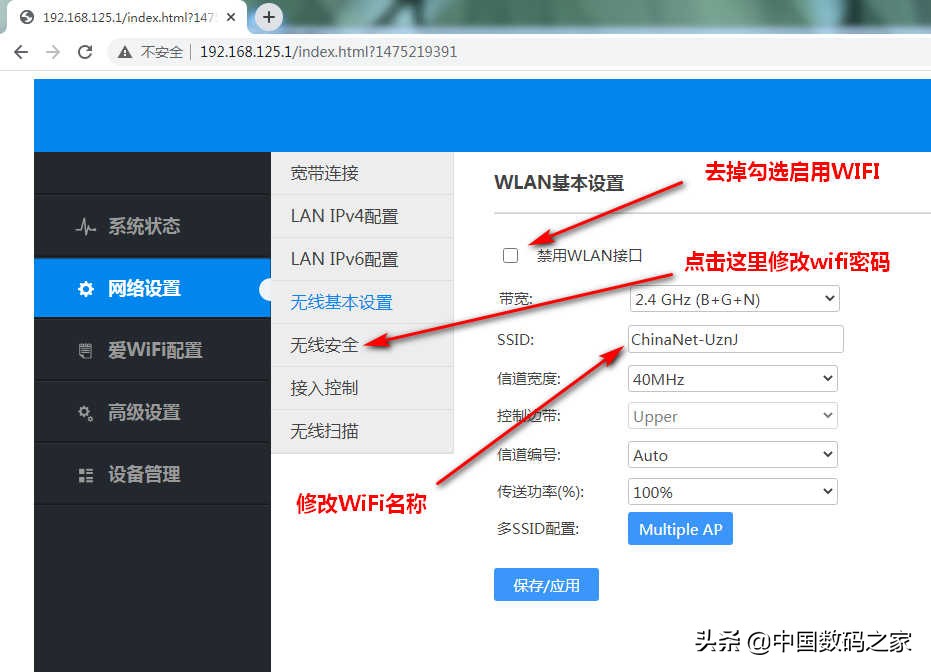Click the browser back arrow
The image size is (931, 672).
22,51
